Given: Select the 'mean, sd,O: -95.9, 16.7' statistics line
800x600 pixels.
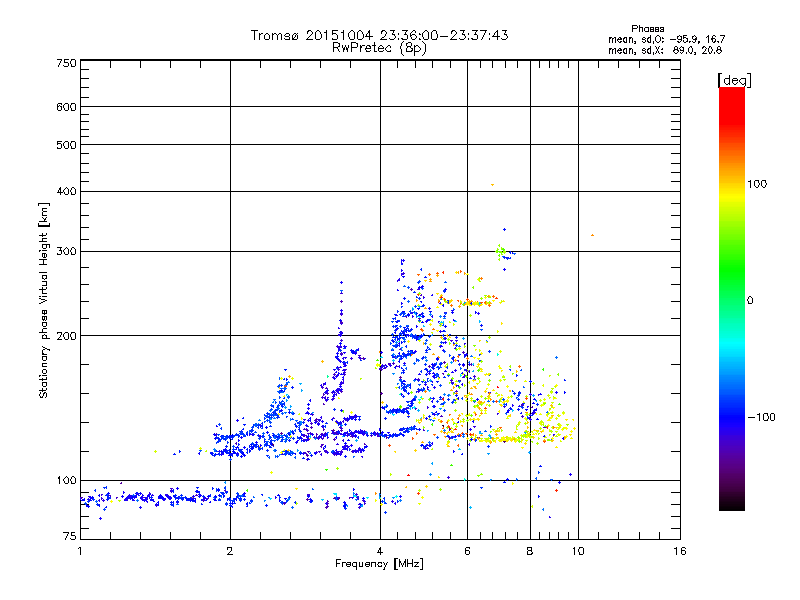Looking at the screenshot, I should (x=666, y=39).
